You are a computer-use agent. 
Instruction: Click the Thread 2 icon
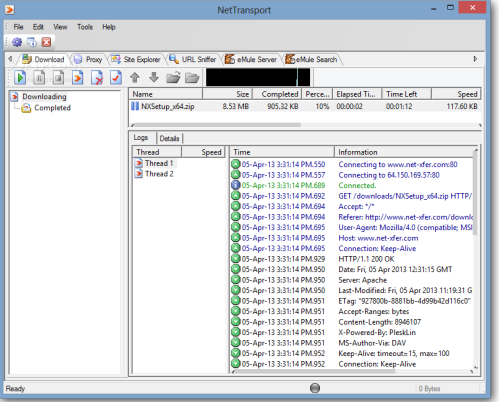click(x=139, y=174)
